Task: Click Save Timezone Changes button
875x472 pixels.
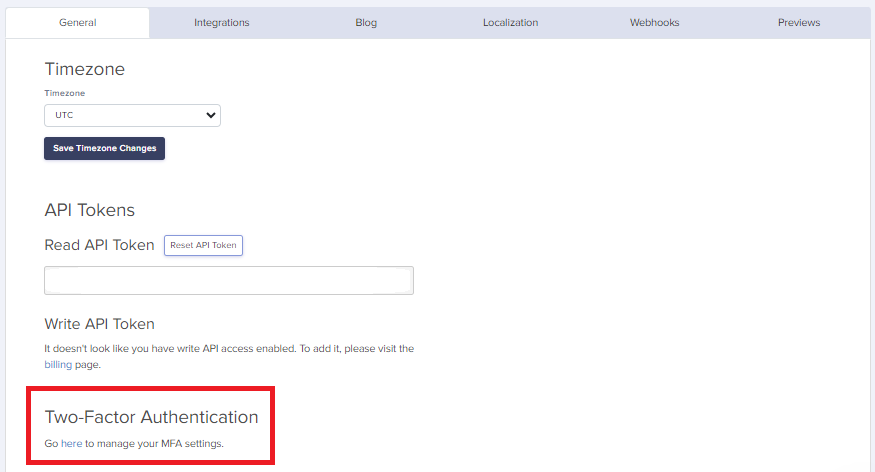Action: tap(104, 148)
